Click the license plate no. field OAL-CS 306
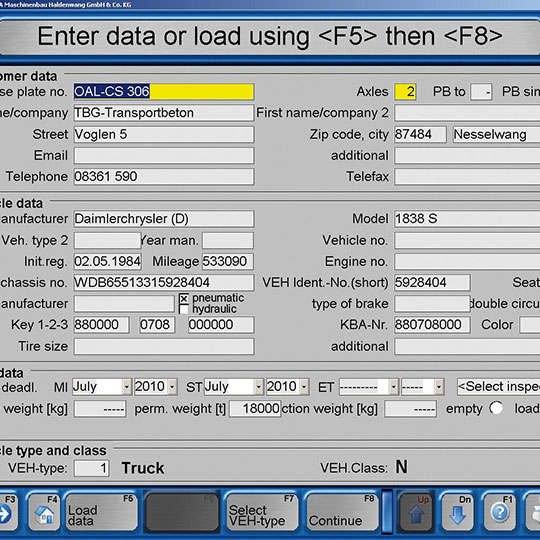540x540 pixels. (164, 92)
